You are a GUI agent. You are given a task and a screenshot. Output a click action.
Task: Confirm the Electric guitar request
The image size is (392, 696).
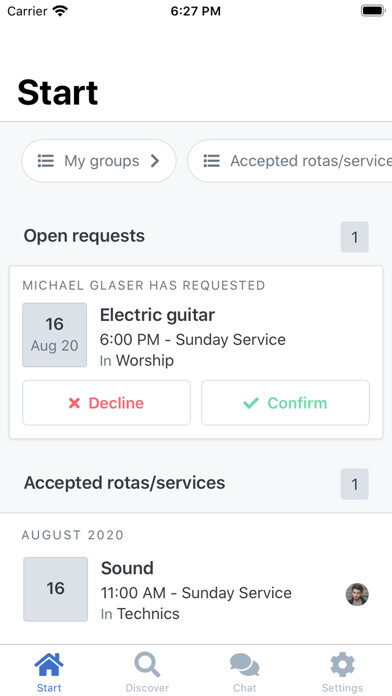coord(285,403)
